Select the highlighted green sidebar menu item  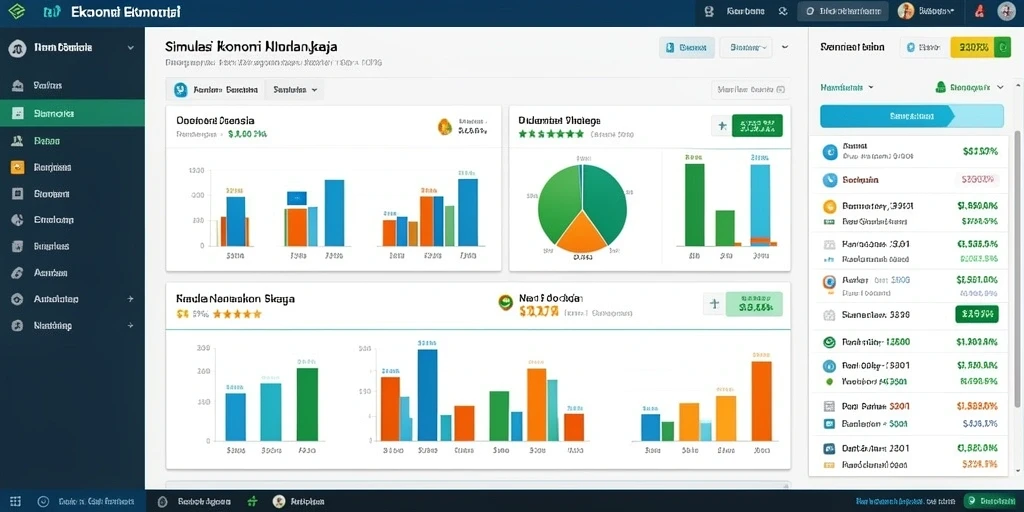pos(72,113)
